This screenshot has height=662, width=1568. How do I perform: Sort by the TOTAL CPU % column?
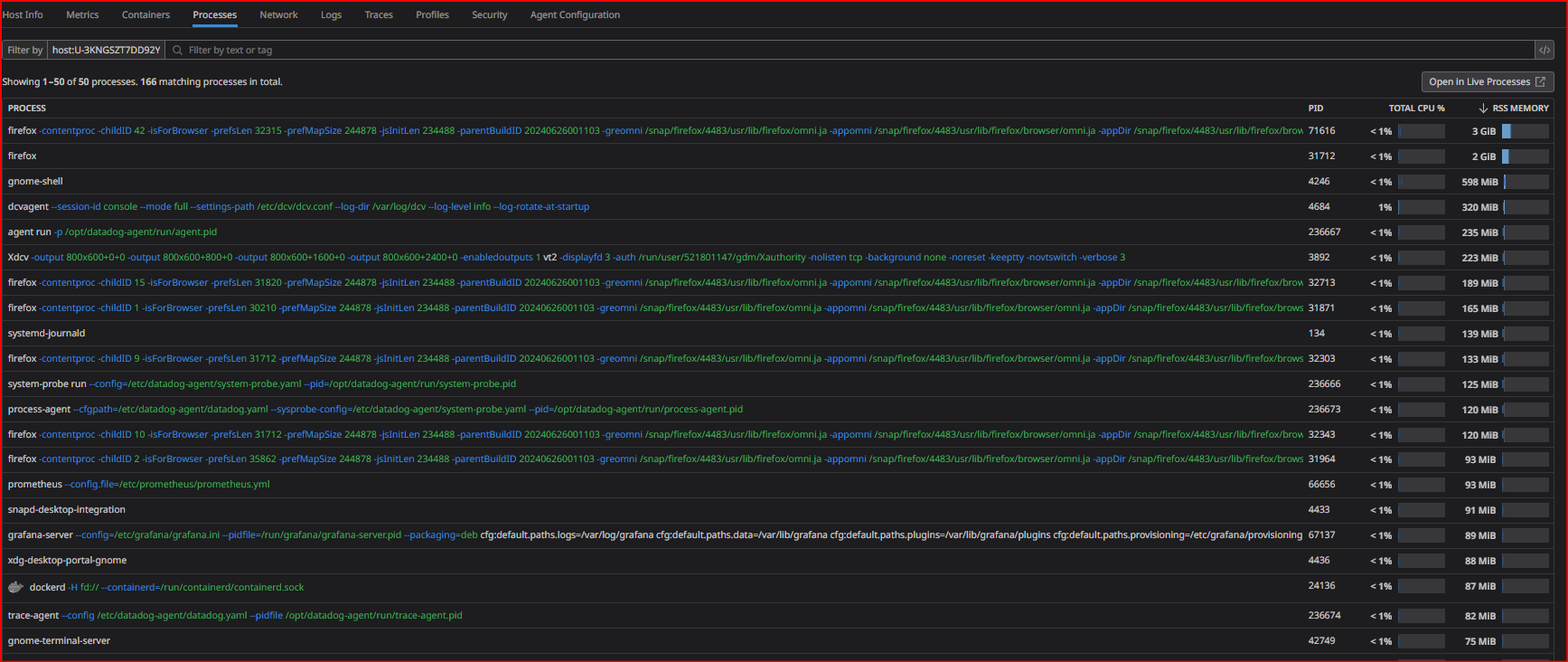point(1416,109)
